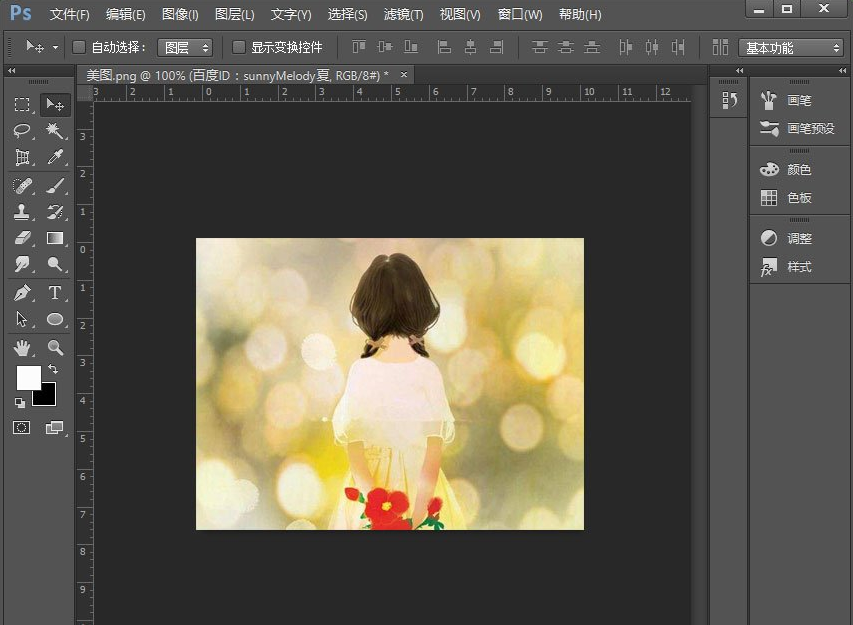Screen dimensions: 853x625
Task: Open the 画笔预设 panel
Action: click(799, 129)
